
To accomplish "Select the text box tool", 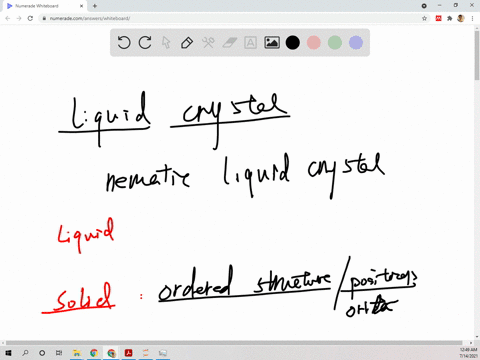I will 250,43.
